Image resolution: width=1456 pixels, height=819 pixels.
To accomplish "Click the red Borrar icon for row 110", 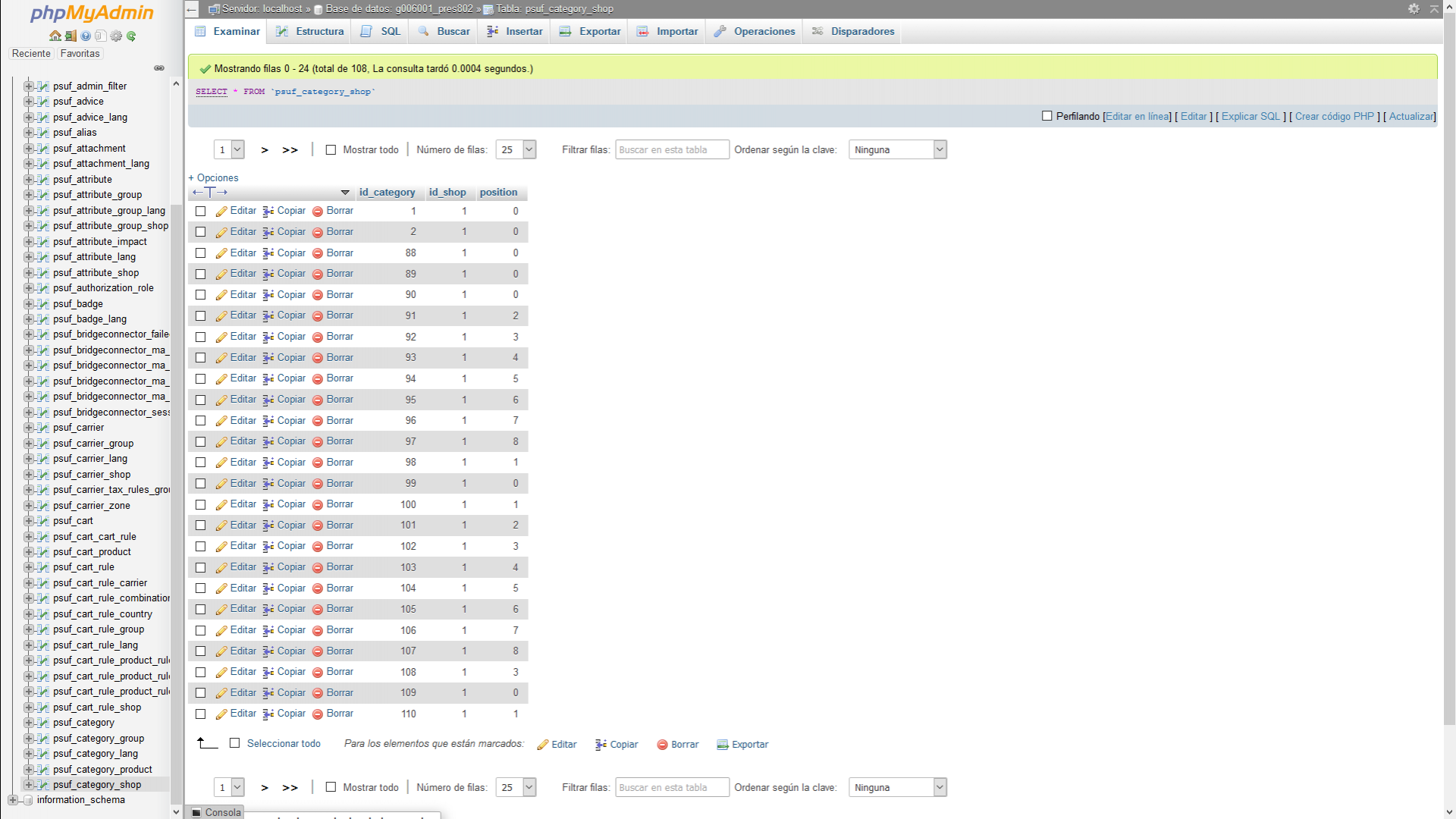I will 318,714.
